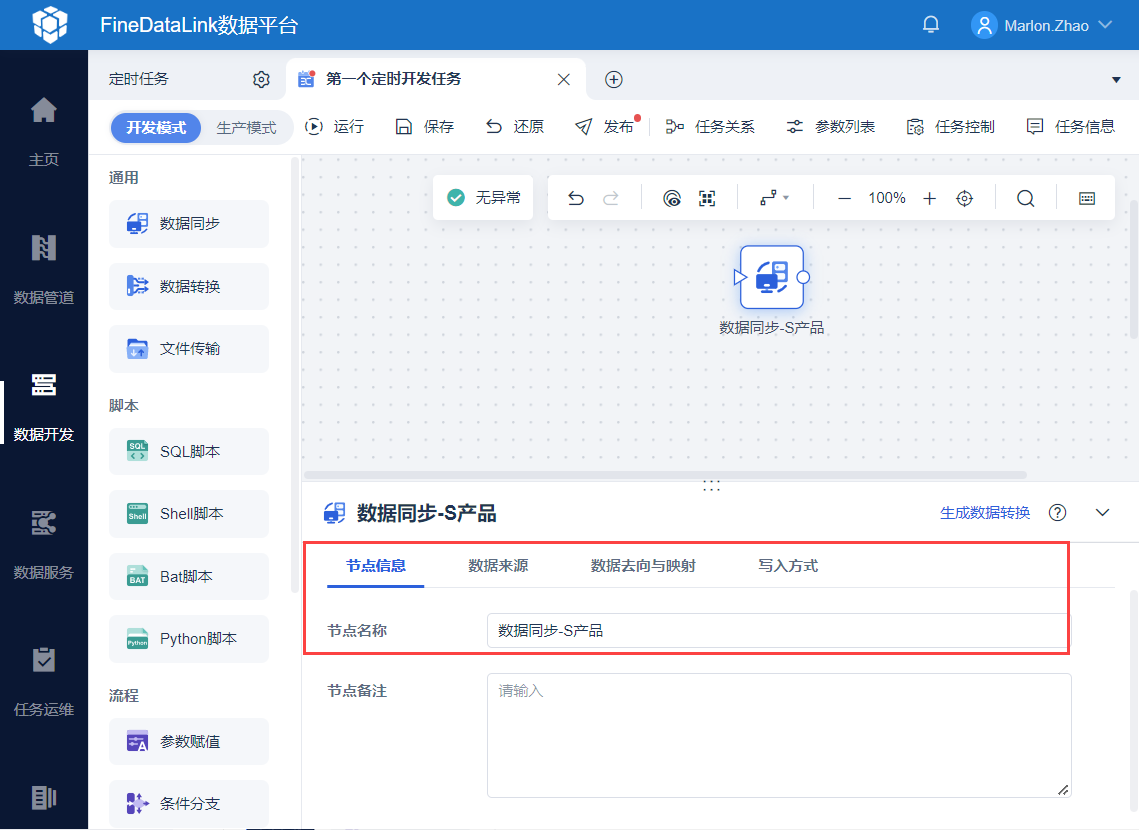Select SQL脚本 component
This screenshot has height=830, width=1139.
tap(189, 451)
